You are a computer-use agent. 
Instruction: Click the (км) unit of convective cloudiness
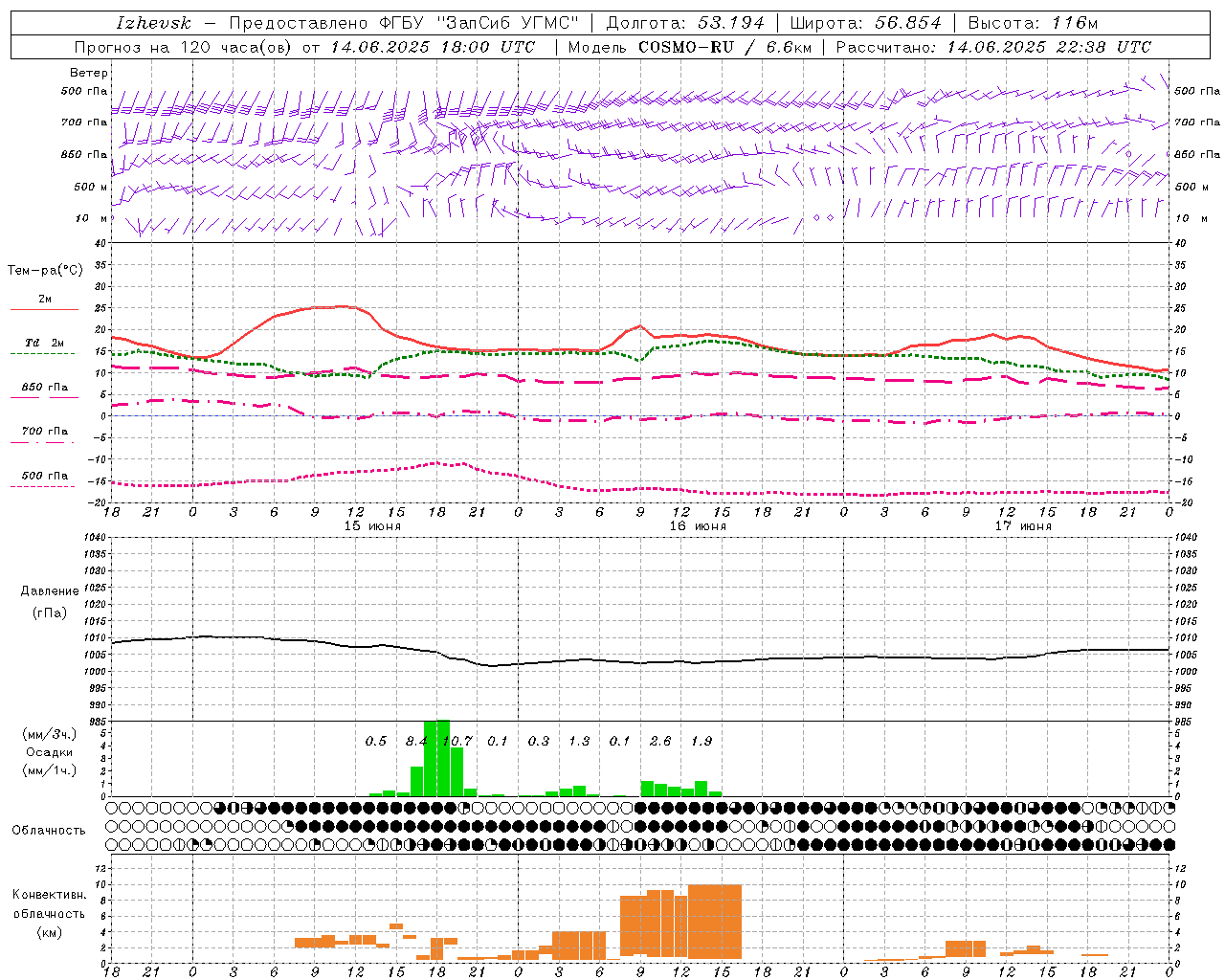pos(49,932)
